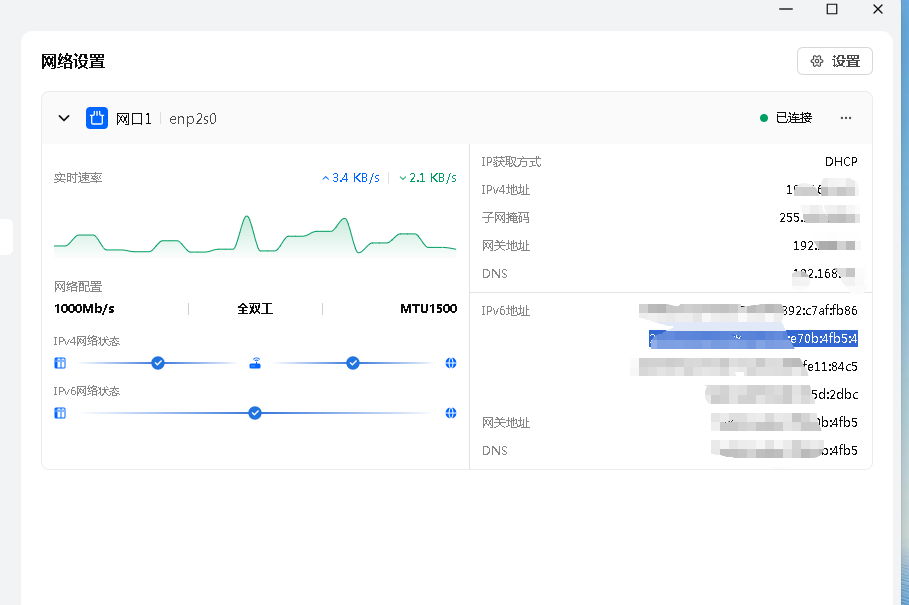Close the network settings window
909x605 pixels.
(878, 9)
